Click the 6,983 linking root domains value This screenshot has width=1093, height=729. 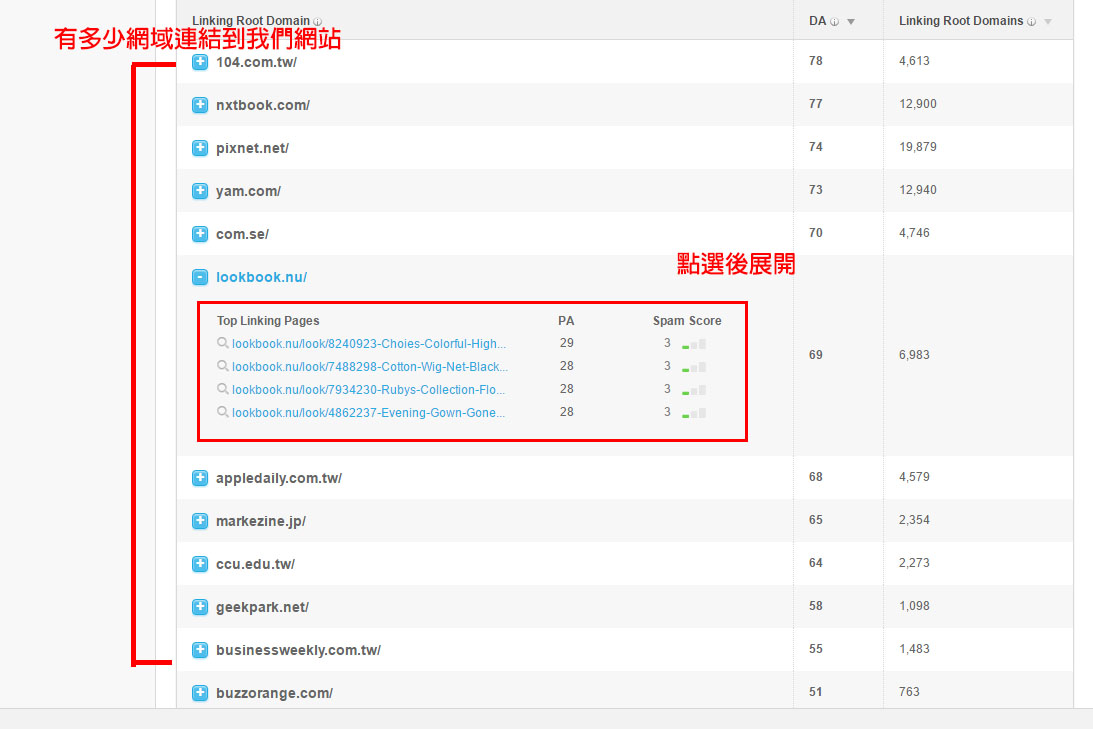tap(914, 355)
